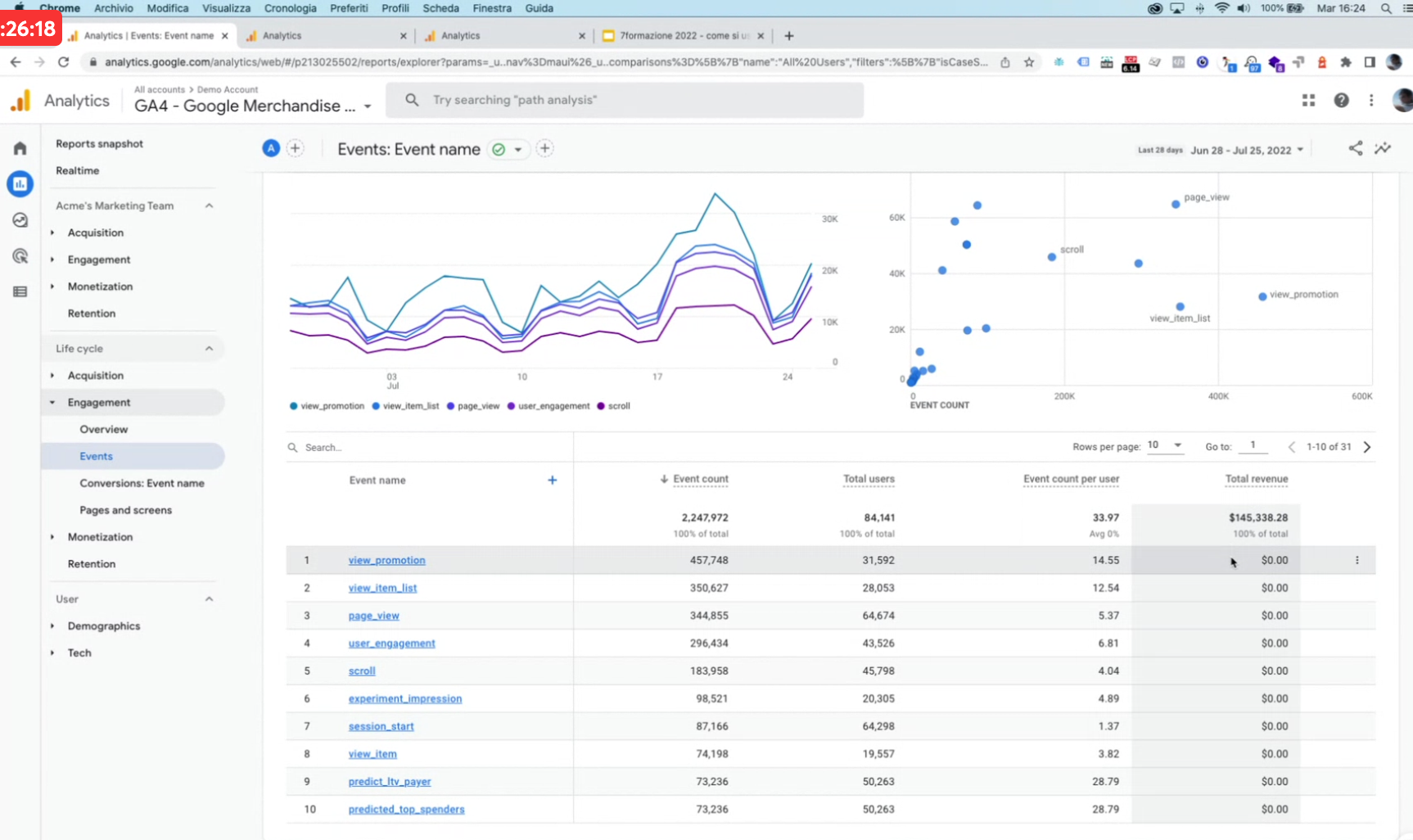Go to previous page of table results
1413x840 pixels.
[1292, 447]
